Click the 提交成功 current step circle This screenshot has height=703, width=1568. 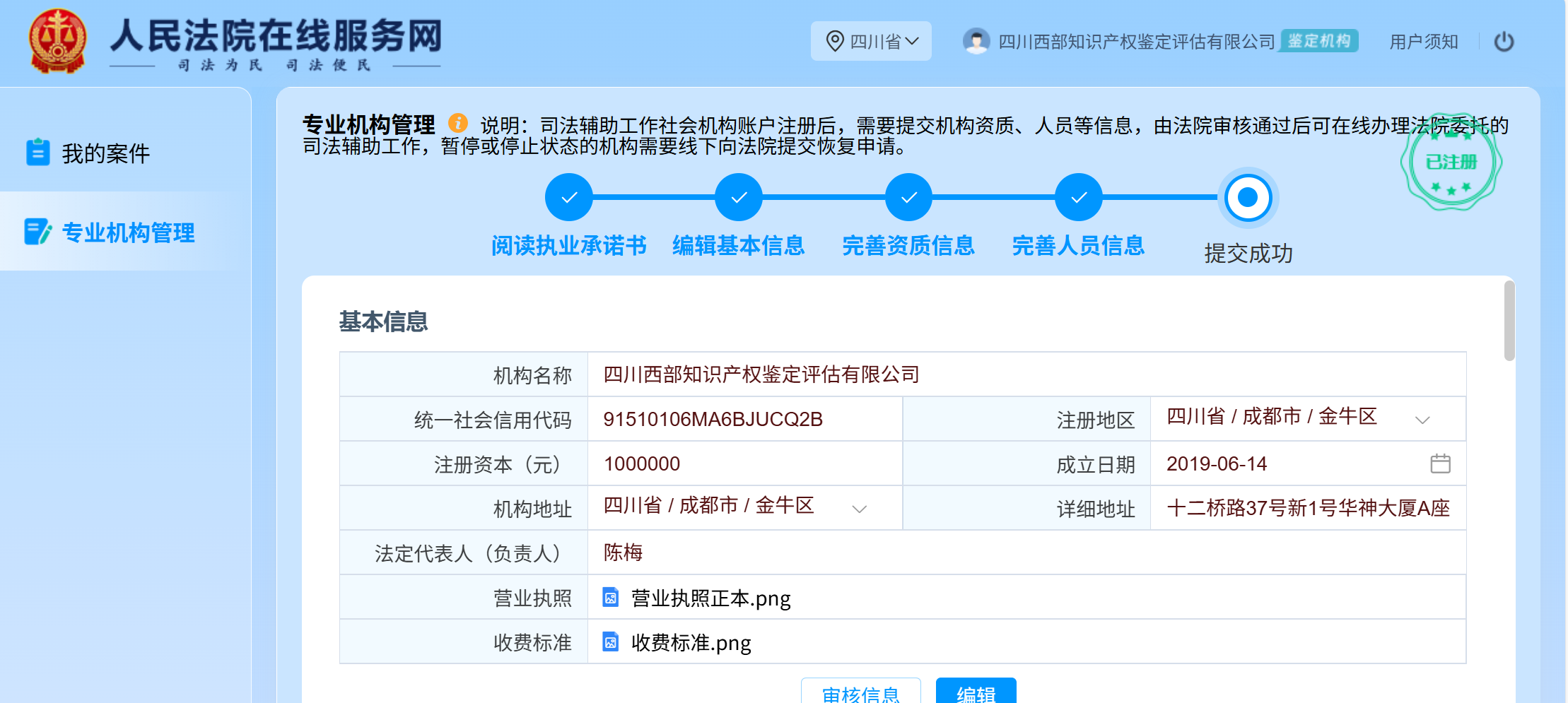pyautogui.click(x=1248, y=197)
